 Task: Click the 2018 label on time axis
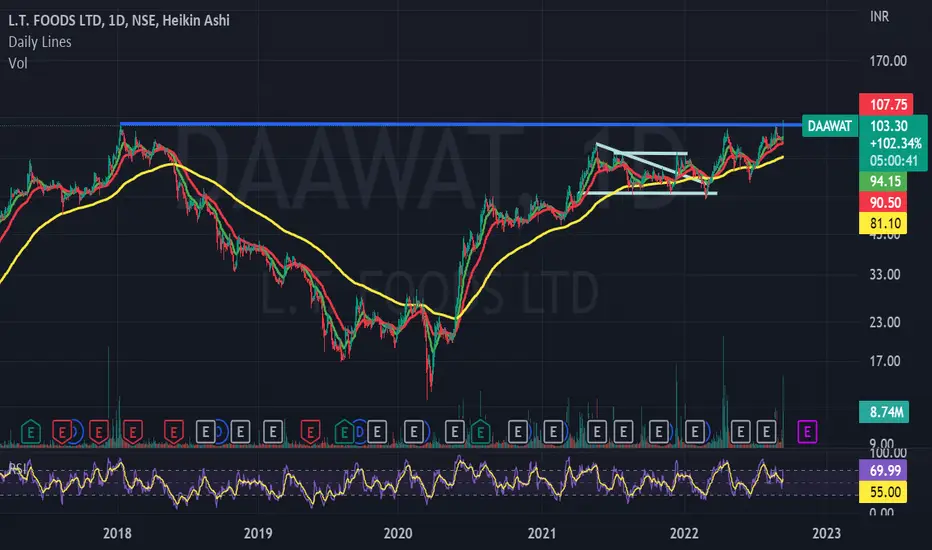click(117, 533)
